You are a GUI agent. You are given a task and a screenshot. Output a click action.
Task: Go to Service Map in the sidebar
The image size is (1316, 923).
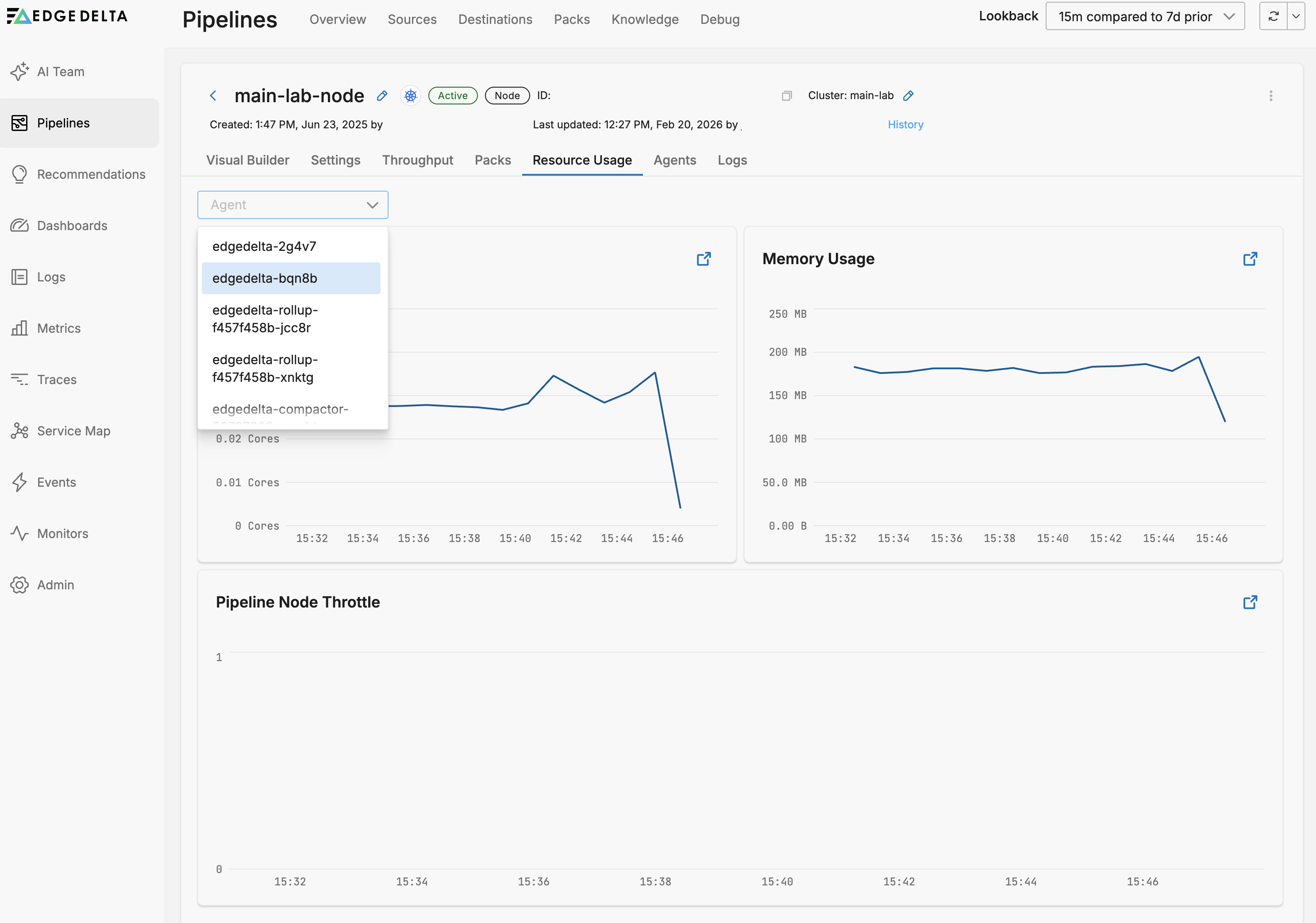click(x=73, y=431)
